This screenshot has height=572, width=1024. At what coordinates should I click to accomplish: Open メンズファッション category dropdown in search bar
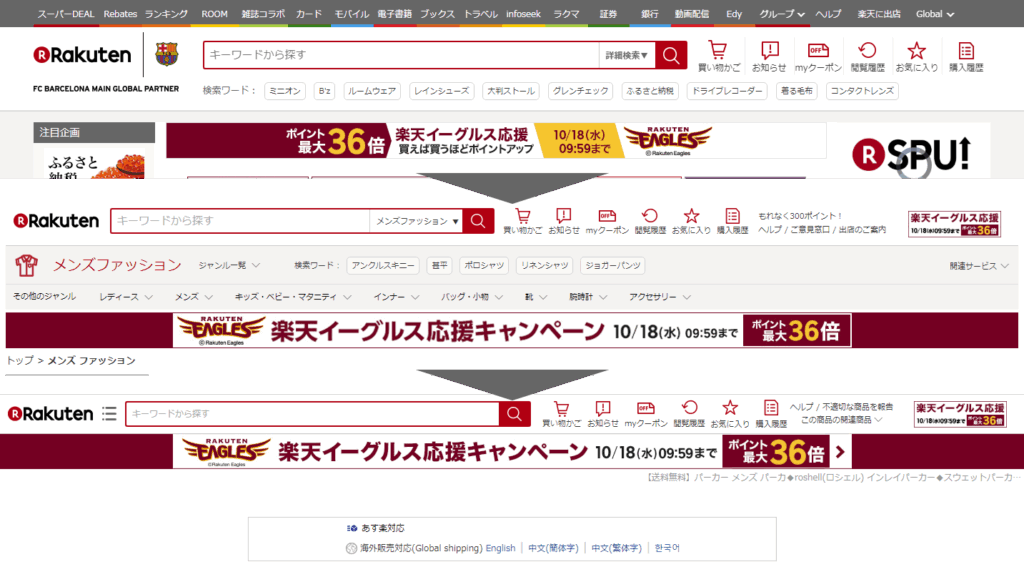(416, 221)
